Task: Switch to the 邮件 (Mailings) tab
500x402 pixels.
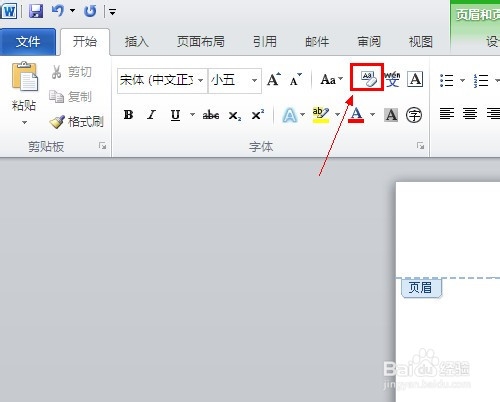Action: pos(317,42)
